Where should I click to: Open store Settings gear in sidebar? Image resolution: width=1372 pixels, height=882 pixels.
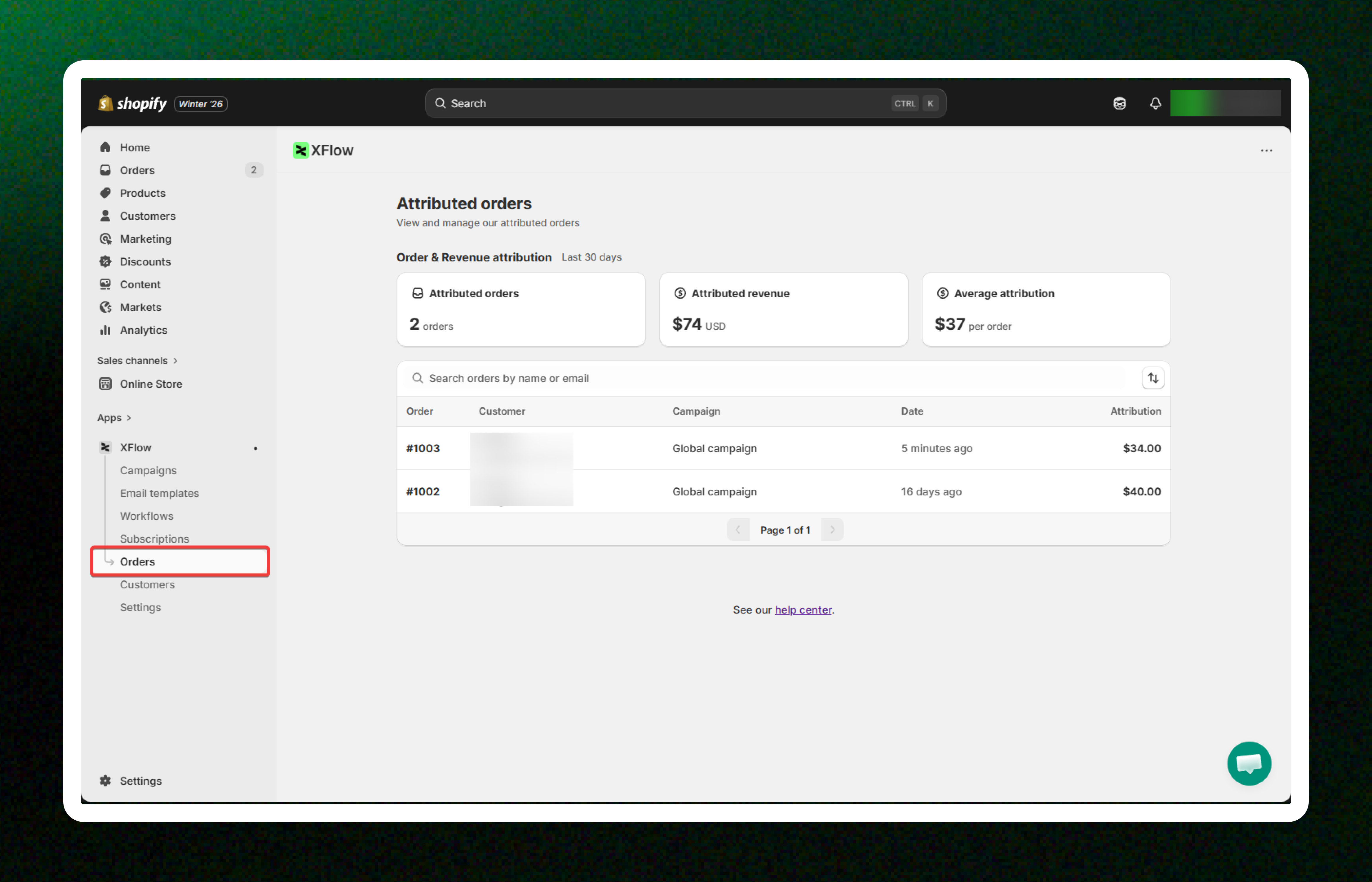[x=140, y=781]
